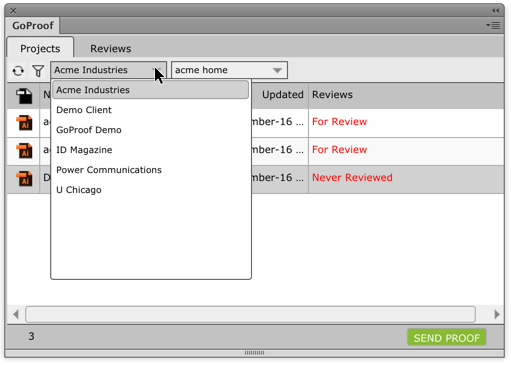Click the Never Reviewed status
The image size is (511, 365).
pyautogui.click(x=352, y=178)
